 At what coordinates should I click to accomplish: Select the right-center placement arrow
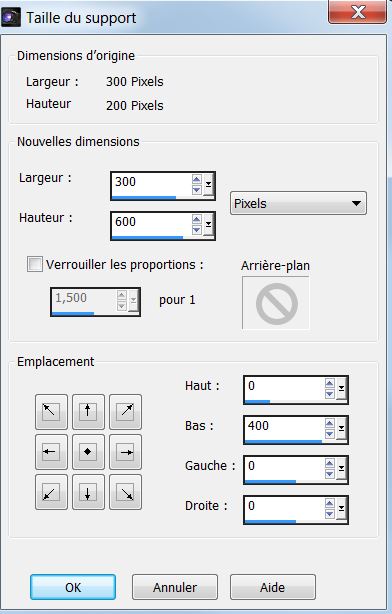[x=125, y=452]
